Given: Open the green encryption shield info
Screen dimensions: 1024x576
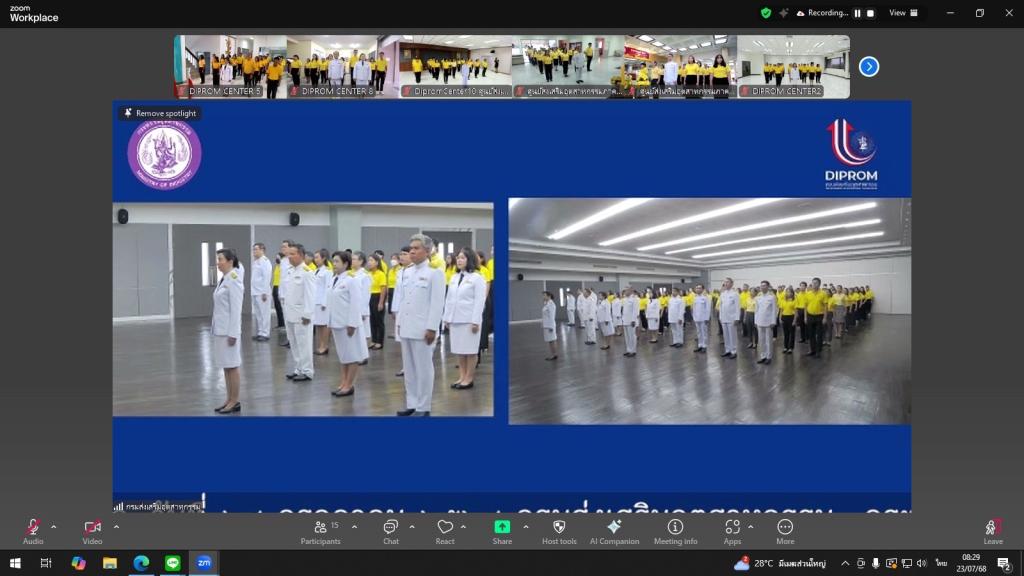Looking at the screenshot, I should coord(765,13).
